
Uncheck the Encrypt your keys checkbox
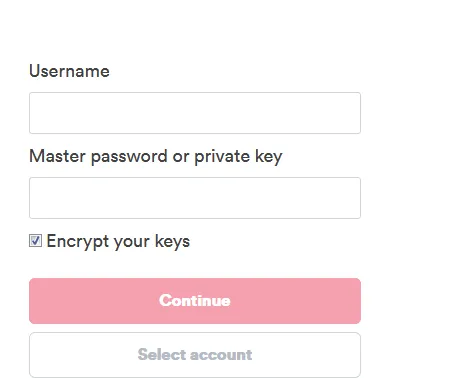(x=35, y=241)
